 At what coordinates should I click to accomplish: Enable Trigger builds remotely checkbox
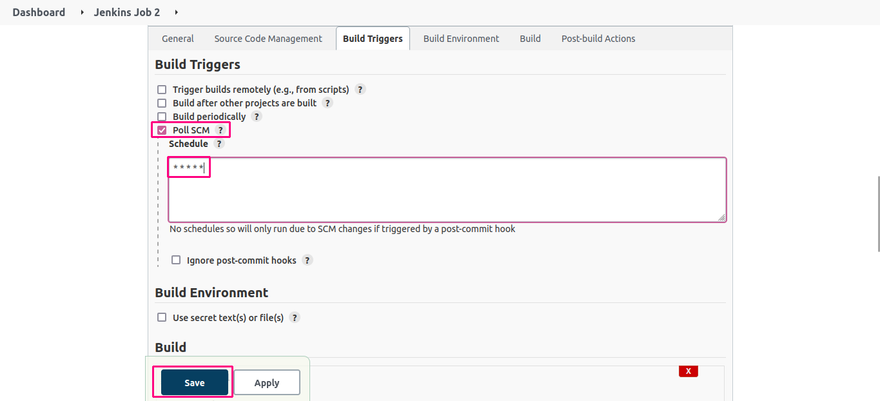162,90
